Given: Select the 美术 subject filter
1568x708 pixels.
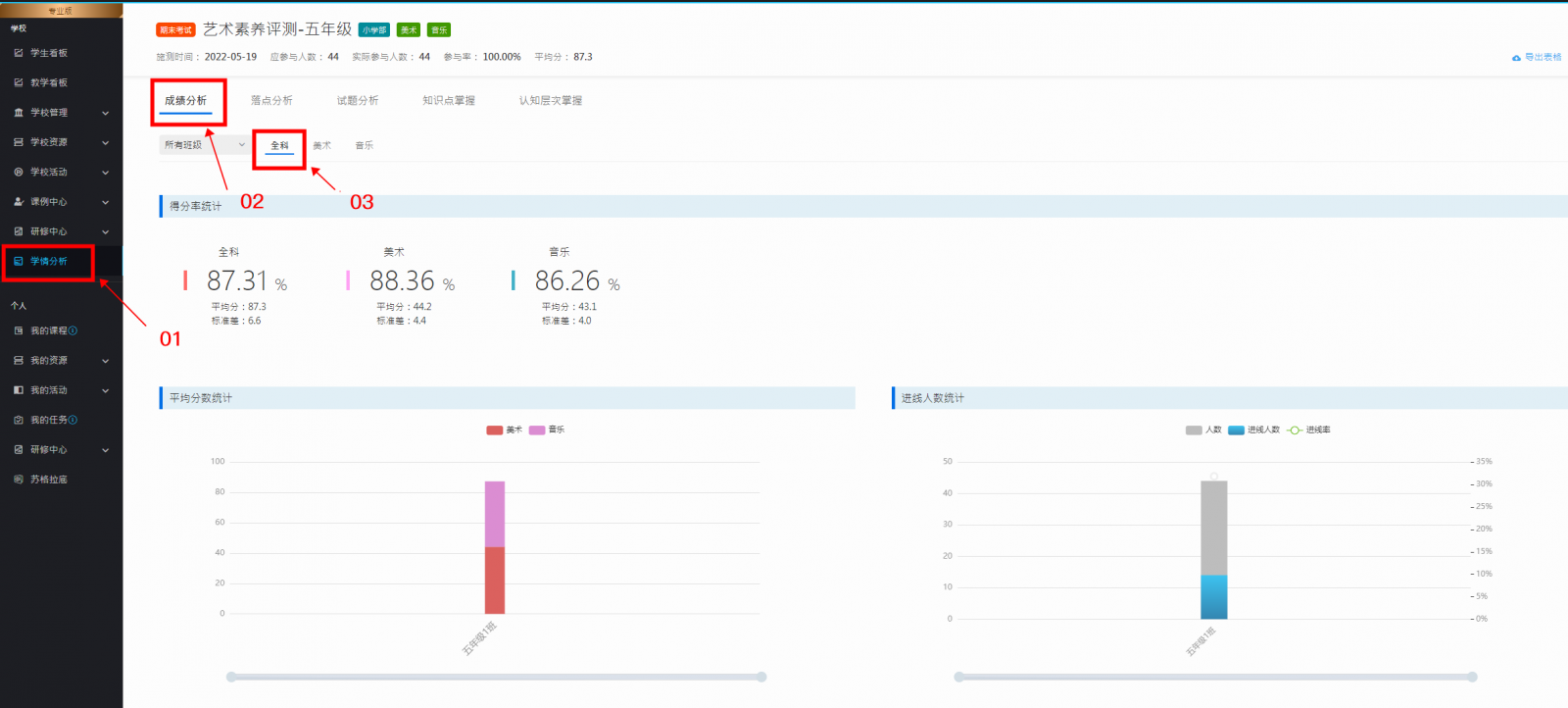Looking at the screenshot, I should 321,145.
